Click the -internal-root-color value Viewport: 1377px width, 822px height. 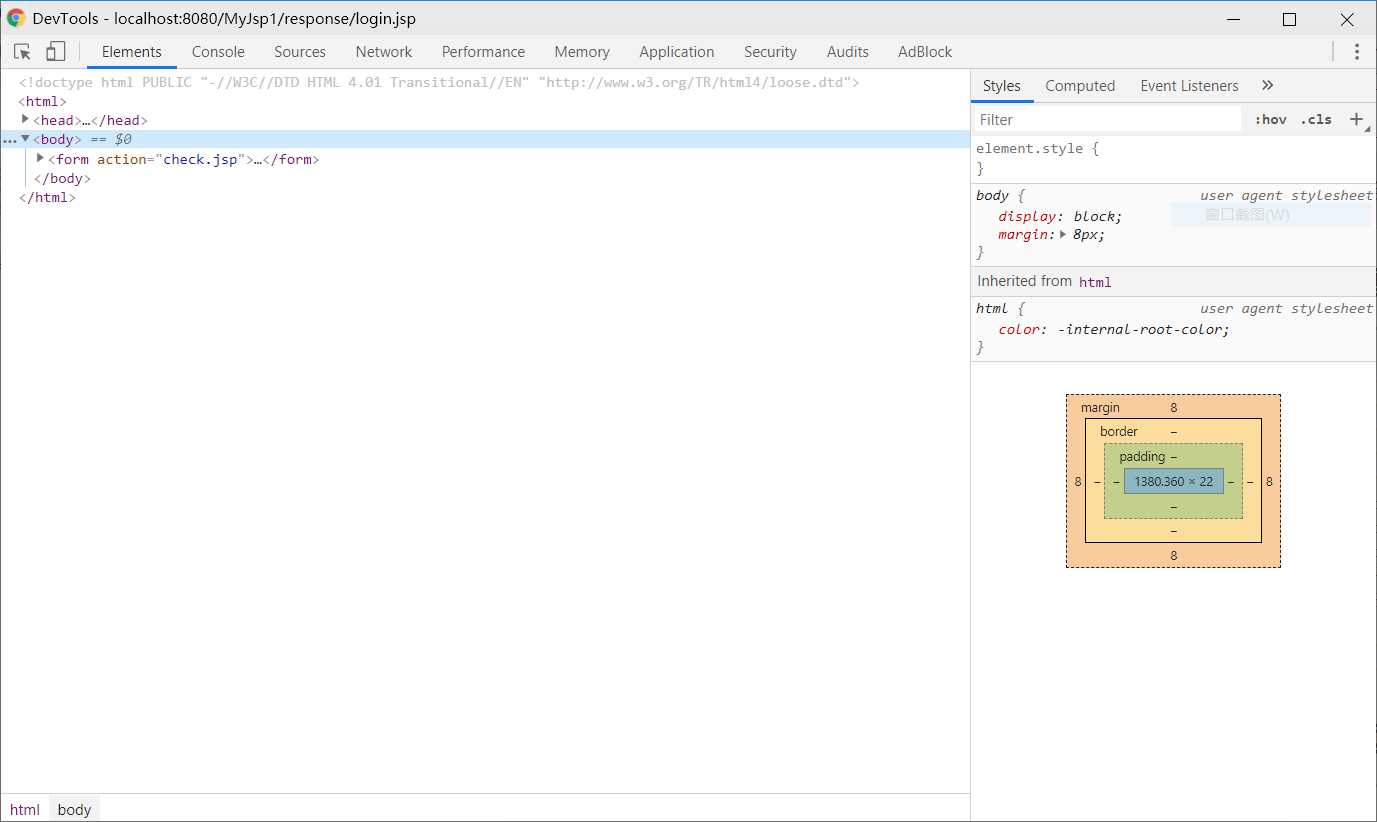click(1140, 329)
